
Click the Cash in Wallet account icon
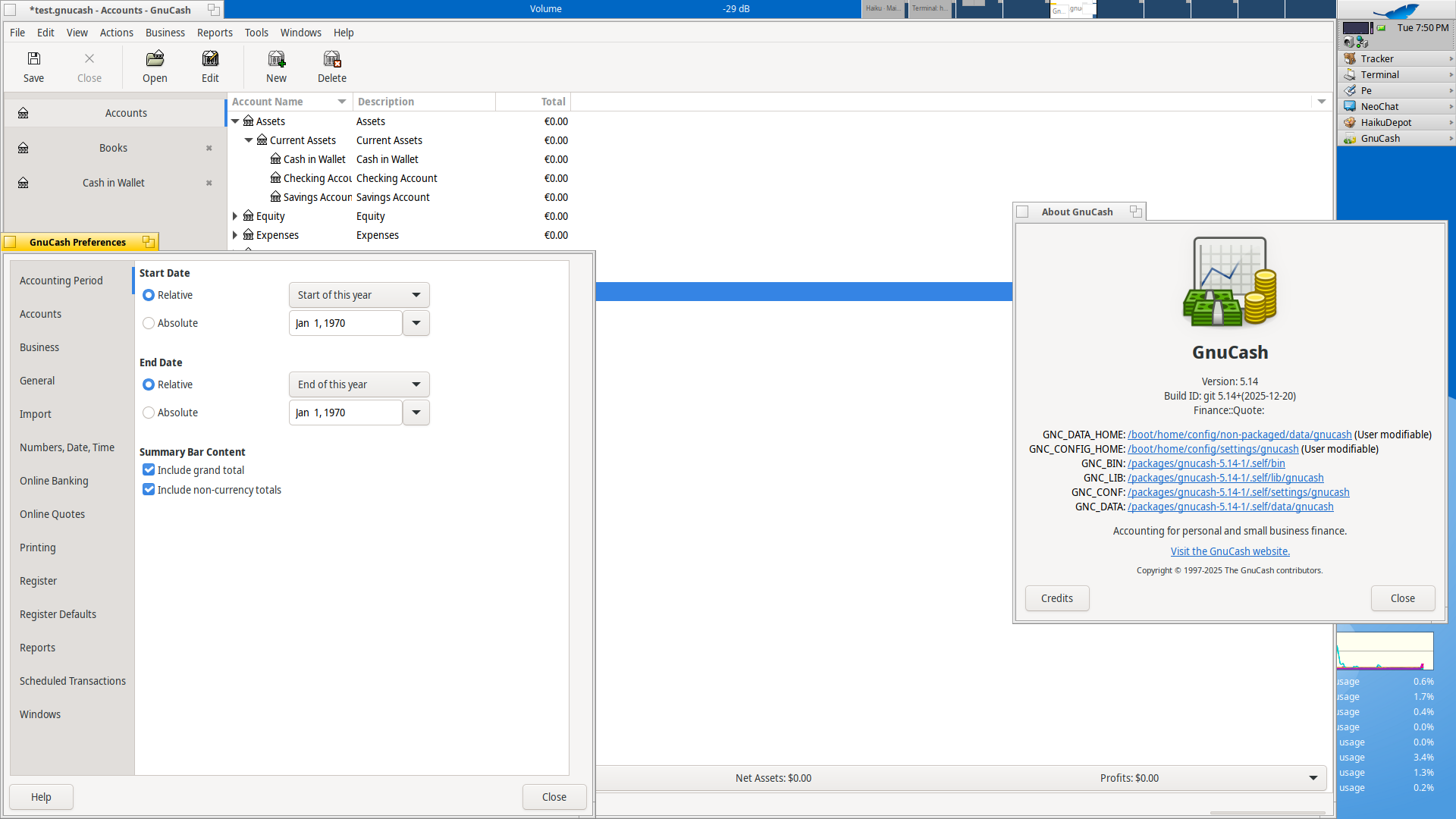275,159
